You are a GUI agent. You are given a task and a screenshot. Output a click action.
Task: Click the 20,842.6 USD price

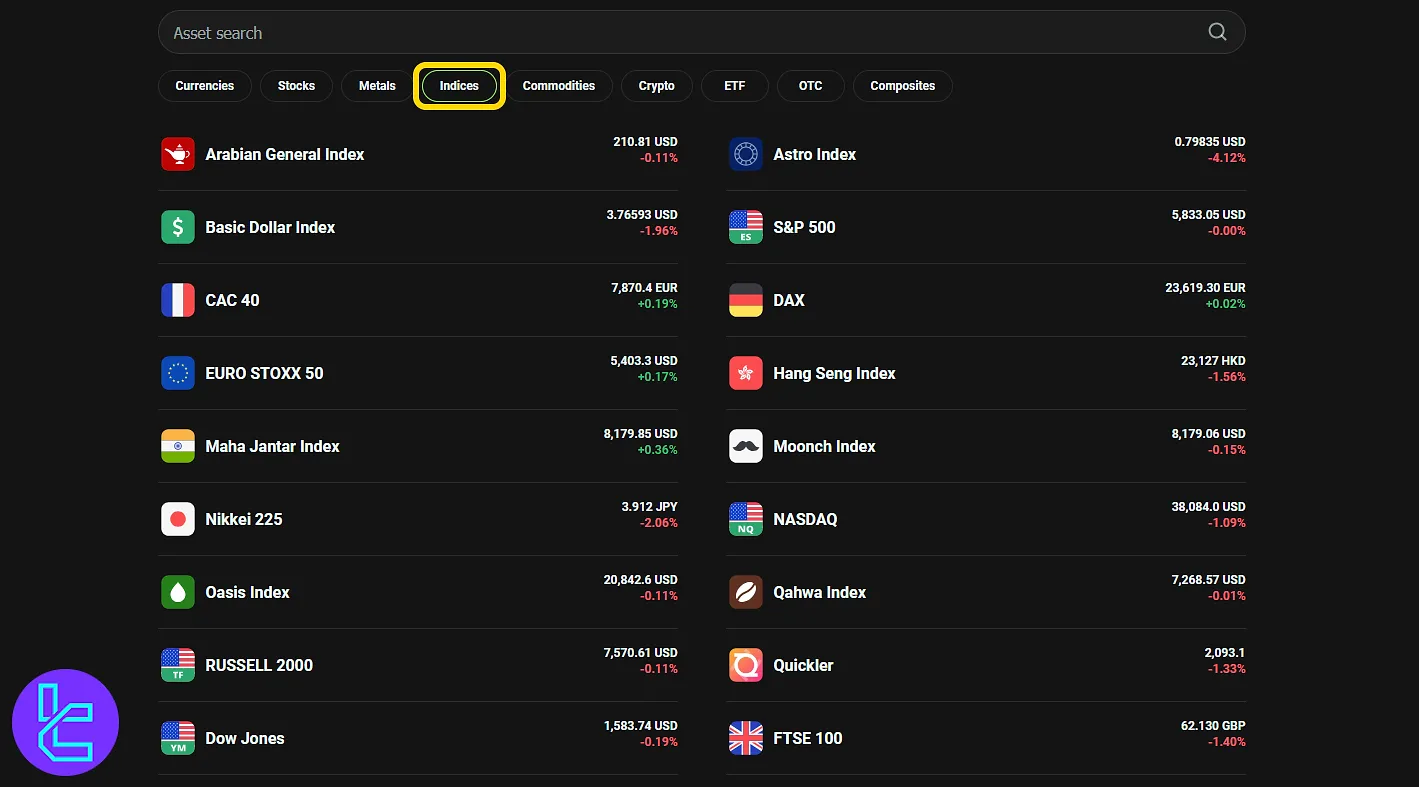[641, 580]
